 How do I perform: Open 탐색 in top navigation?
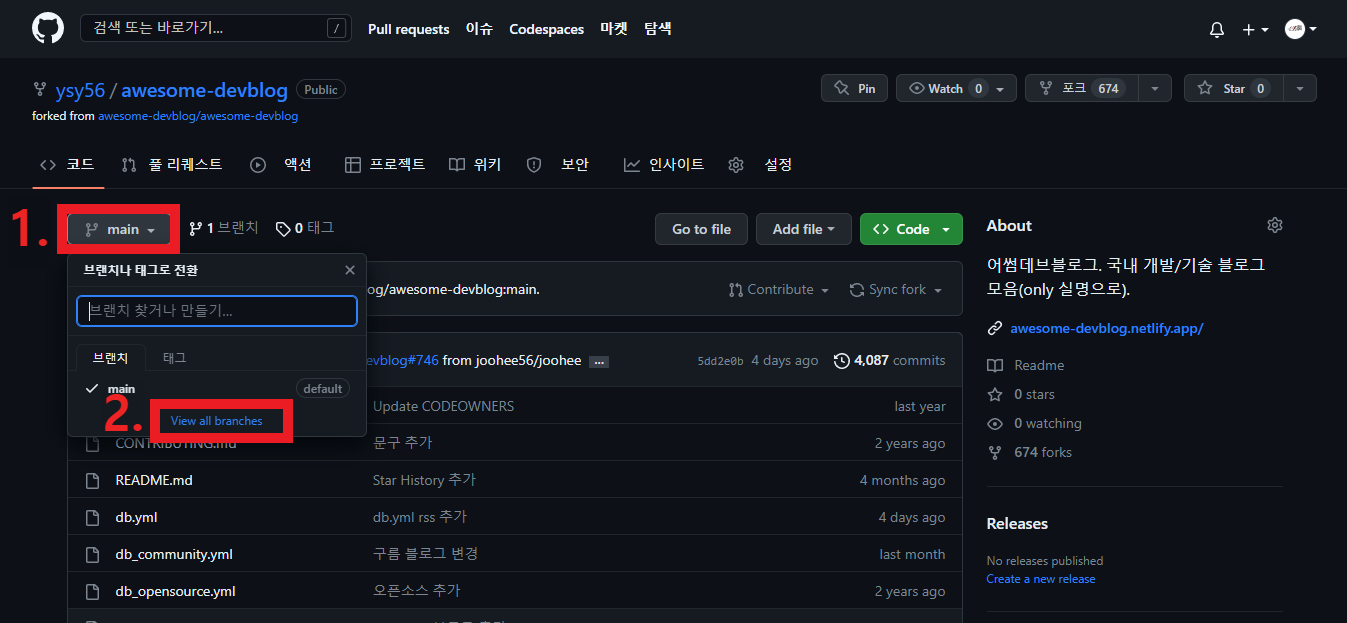pyautogui.click(x=658, y=29)
